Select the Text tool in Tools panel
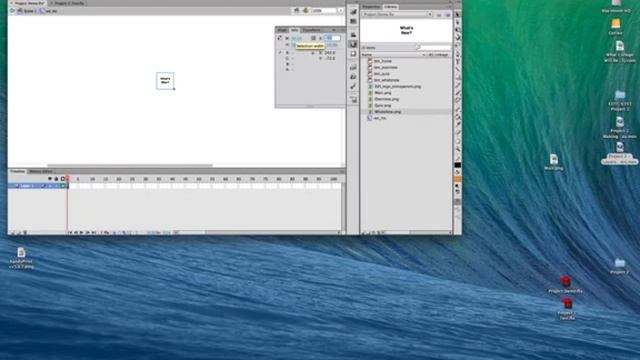 tap(458, 61)
